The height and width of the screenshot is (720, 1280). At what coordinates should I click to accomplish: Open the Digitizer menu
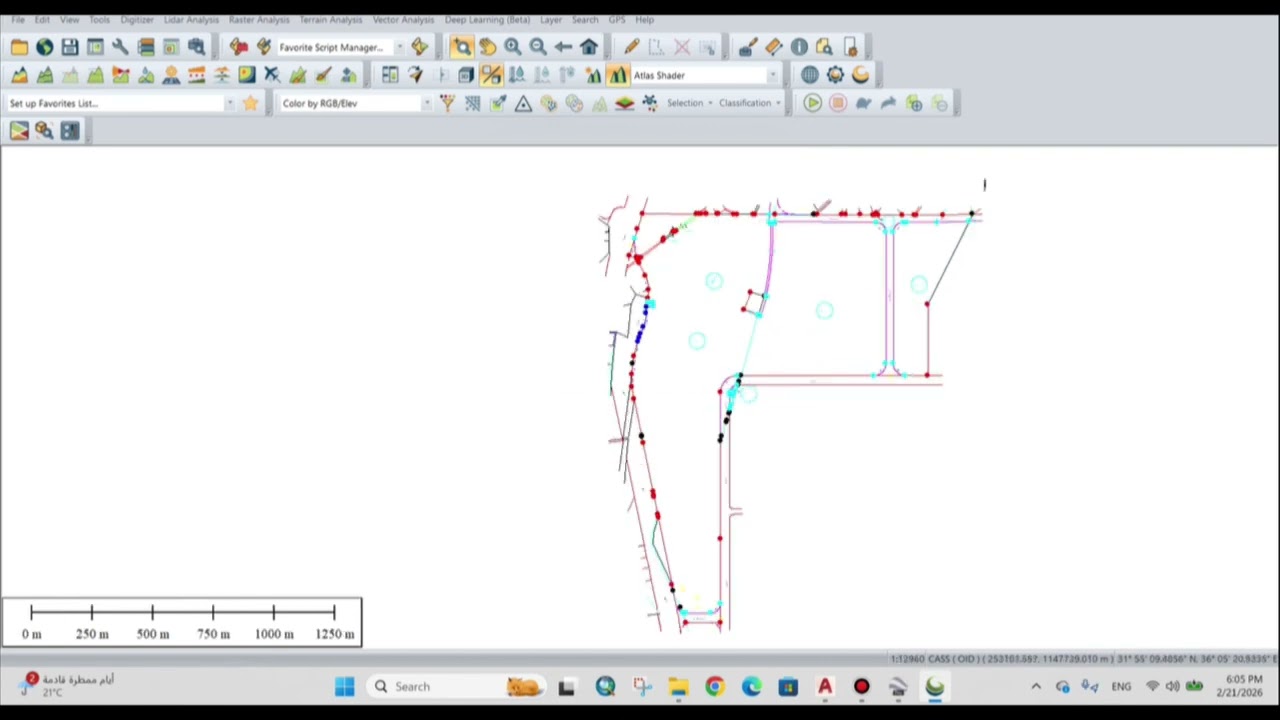pyautogui.click(x=137, y=20)
